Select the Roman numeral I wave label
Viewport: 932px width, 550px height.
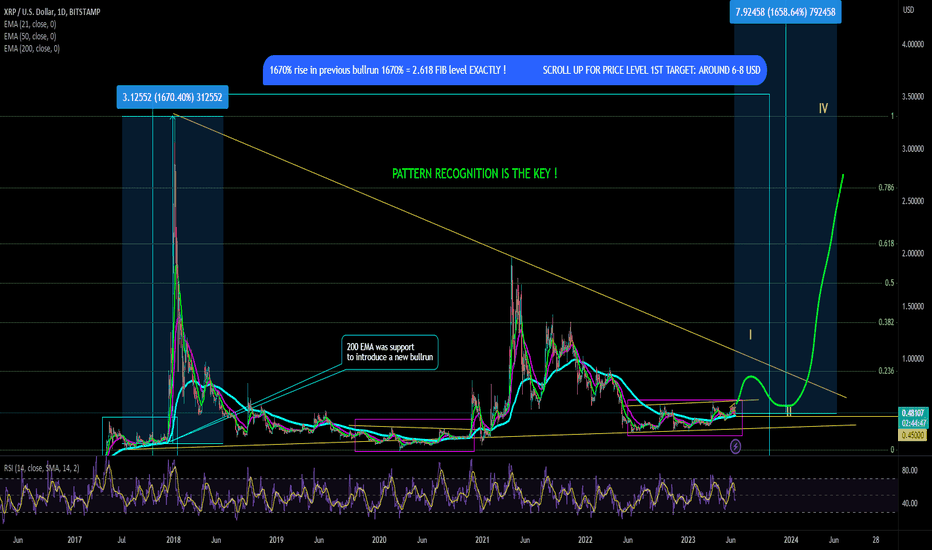tap(750, 335)
